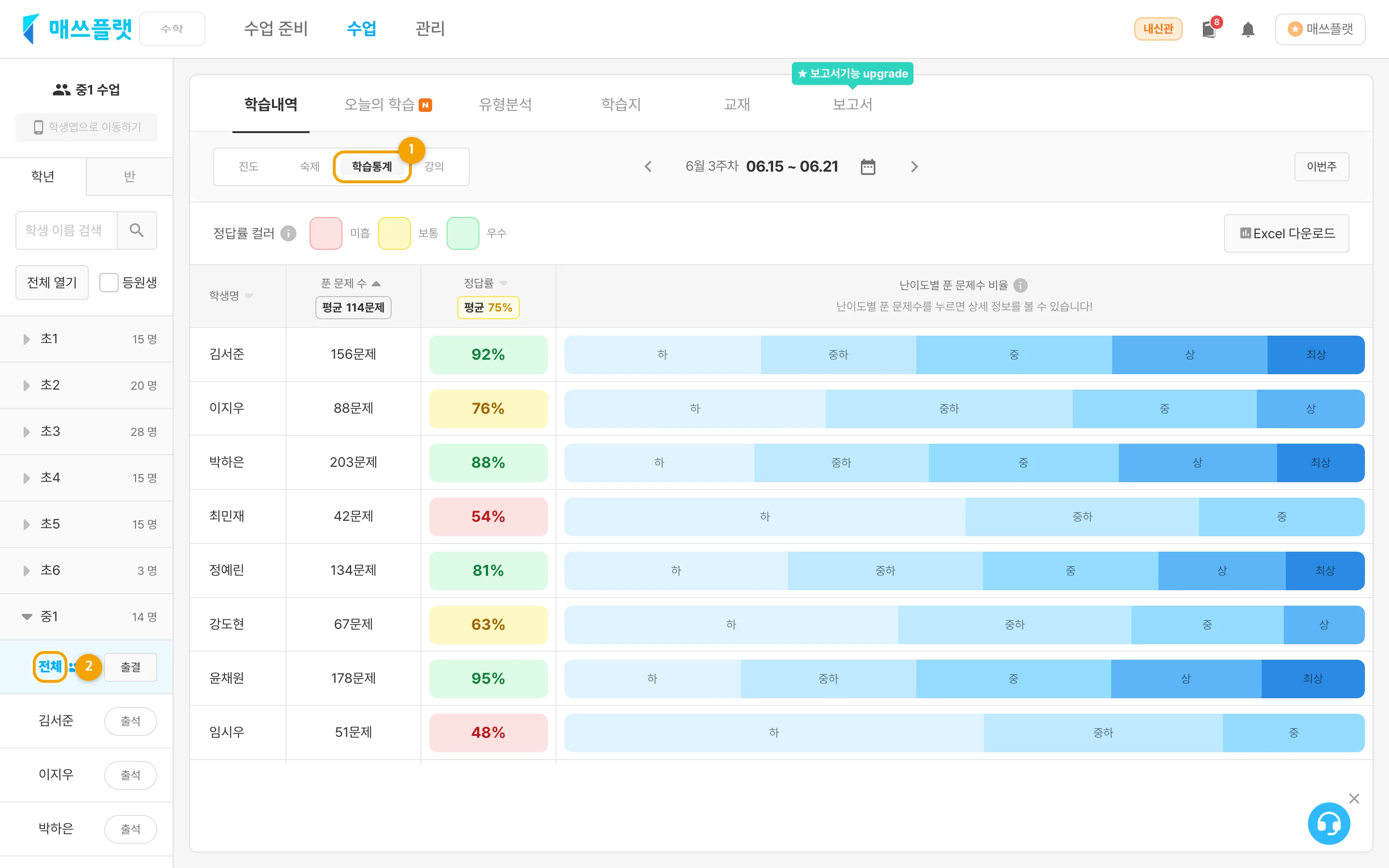Click the 정답률 컬러 info icon
This screenshot has width=1389, height=868.
pyautogui.click(x=288, y=234)
